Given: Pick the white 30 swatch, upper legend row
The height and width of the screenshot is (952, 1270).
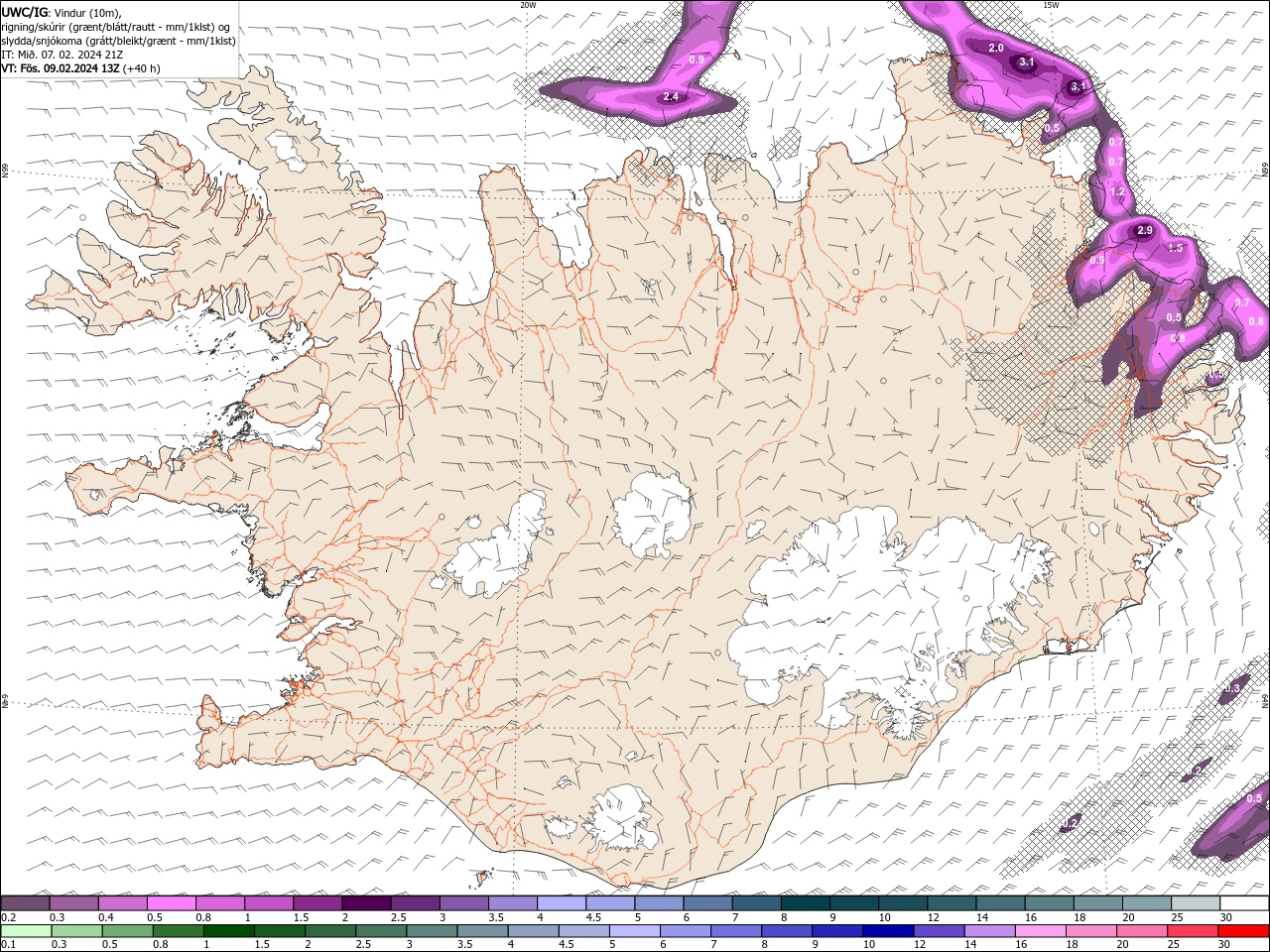Looking at the screenshot, I should (x=1244, y=903).
